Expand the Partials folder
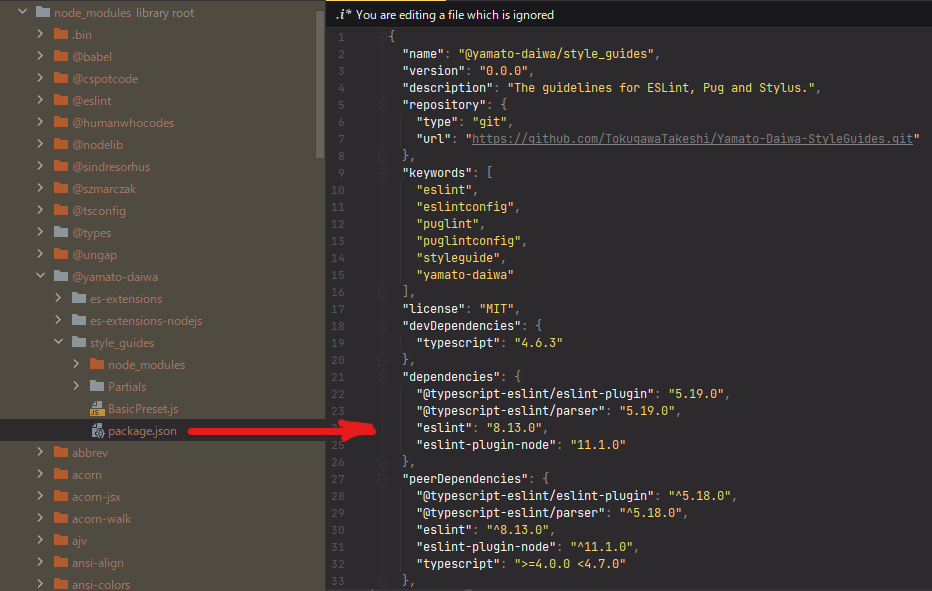This screenshot has height=591, width=932. (x=76, y=386)
